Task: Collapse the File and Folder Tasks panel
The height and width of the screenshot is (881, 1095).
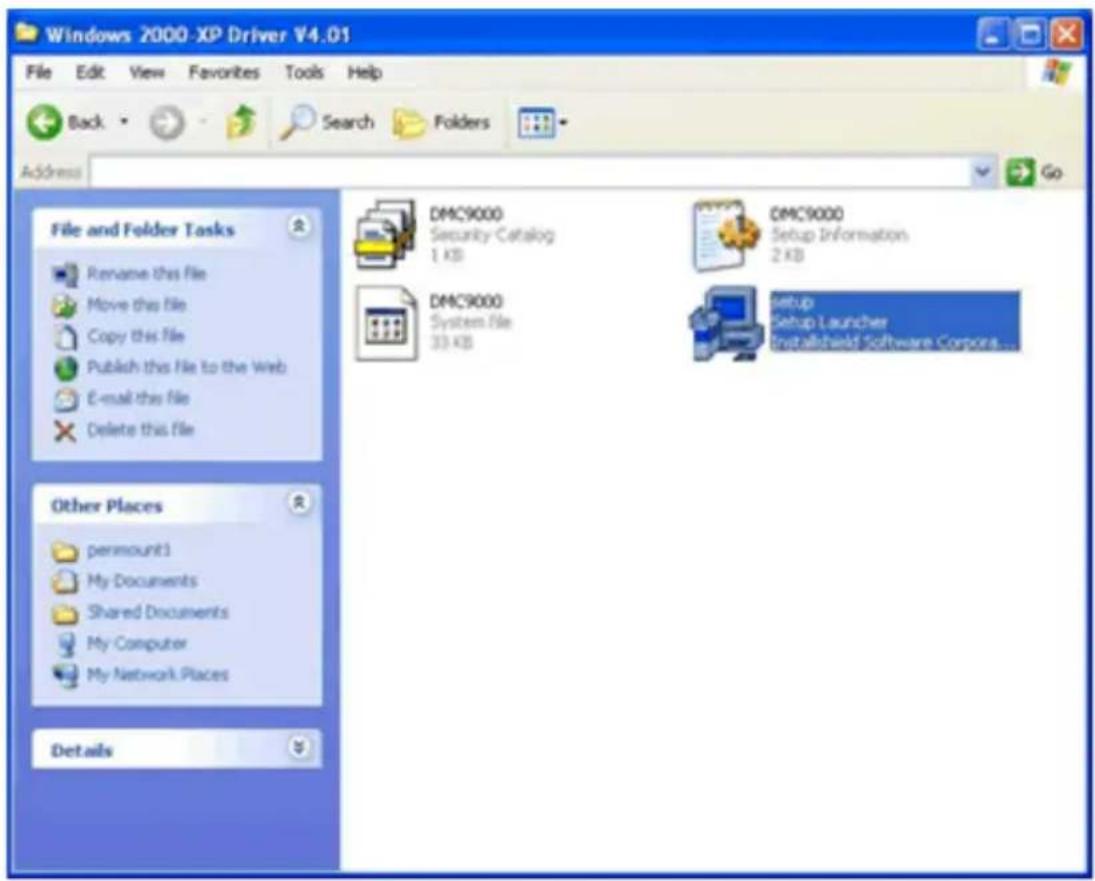Action: point(299,226)
